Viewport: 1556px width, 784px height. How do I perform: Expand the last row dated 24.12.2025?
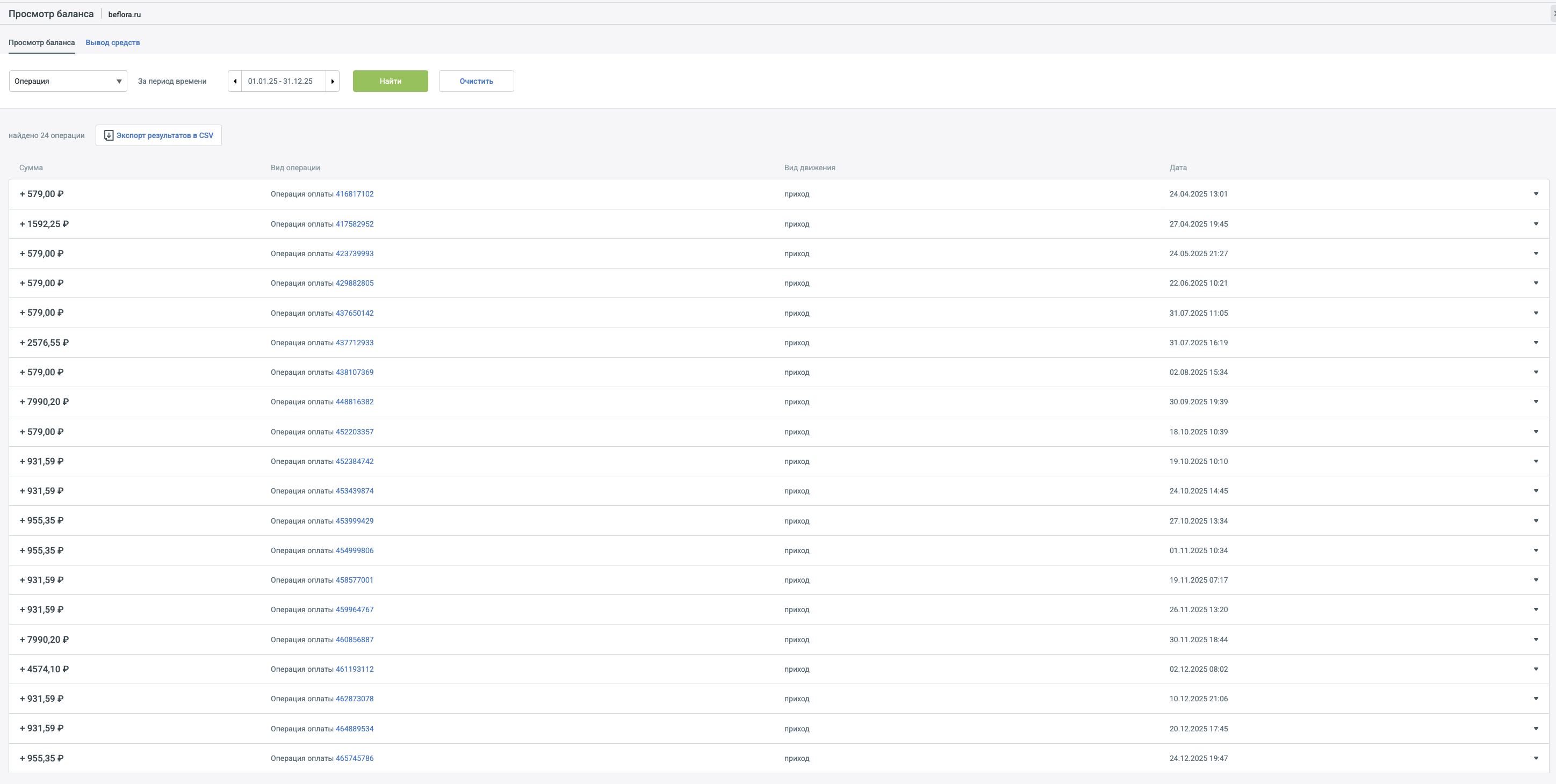(1536, 758)
